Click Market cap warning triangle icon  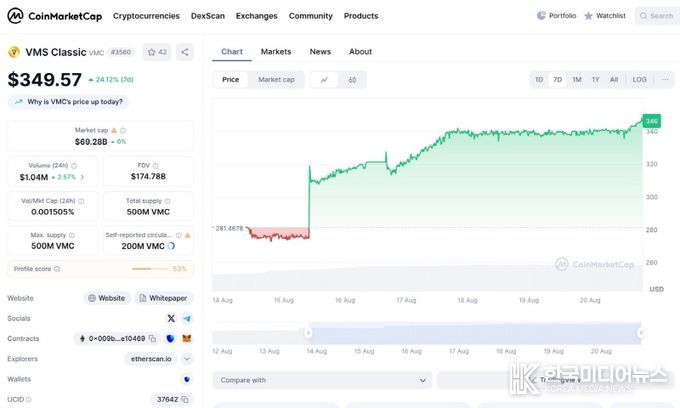coord(114,130)
